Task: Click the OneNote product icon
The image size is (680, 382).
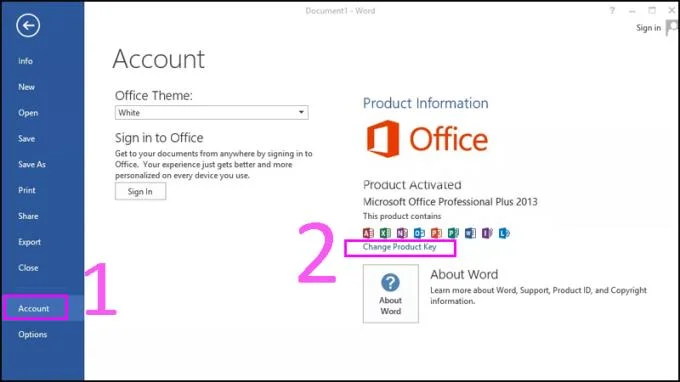Action: (402, 233)
